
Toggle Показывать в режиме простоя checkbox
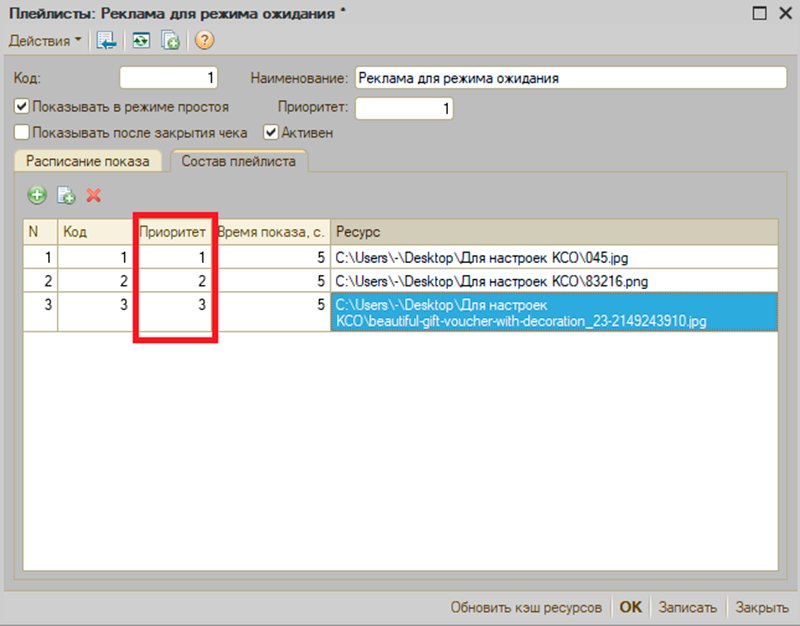21,107
